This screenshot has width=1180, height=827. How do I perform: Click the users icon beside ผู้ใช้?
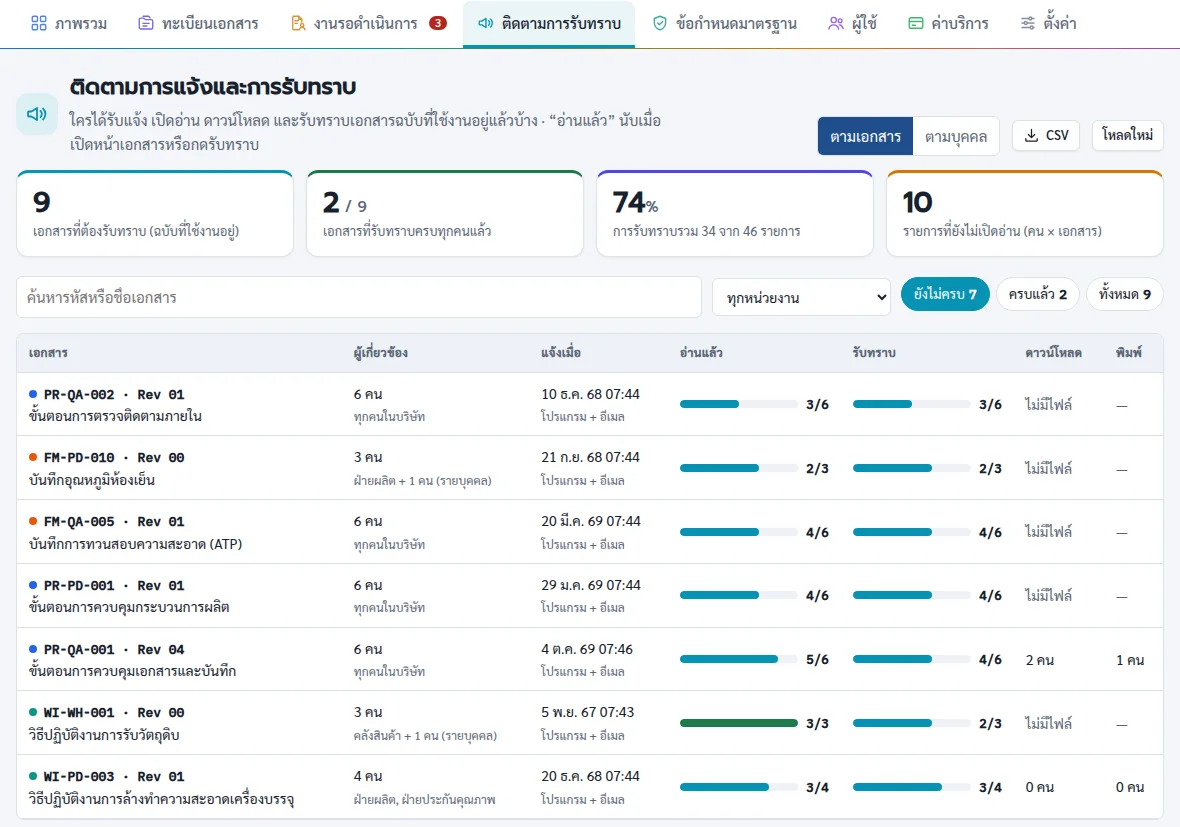point(835,23)
